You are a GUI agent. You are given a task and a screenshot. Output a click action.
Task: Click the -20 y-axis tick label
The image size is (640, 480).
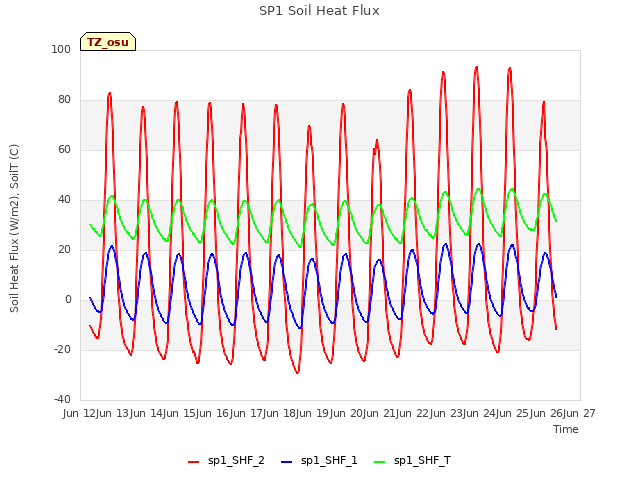click(62, 349)
